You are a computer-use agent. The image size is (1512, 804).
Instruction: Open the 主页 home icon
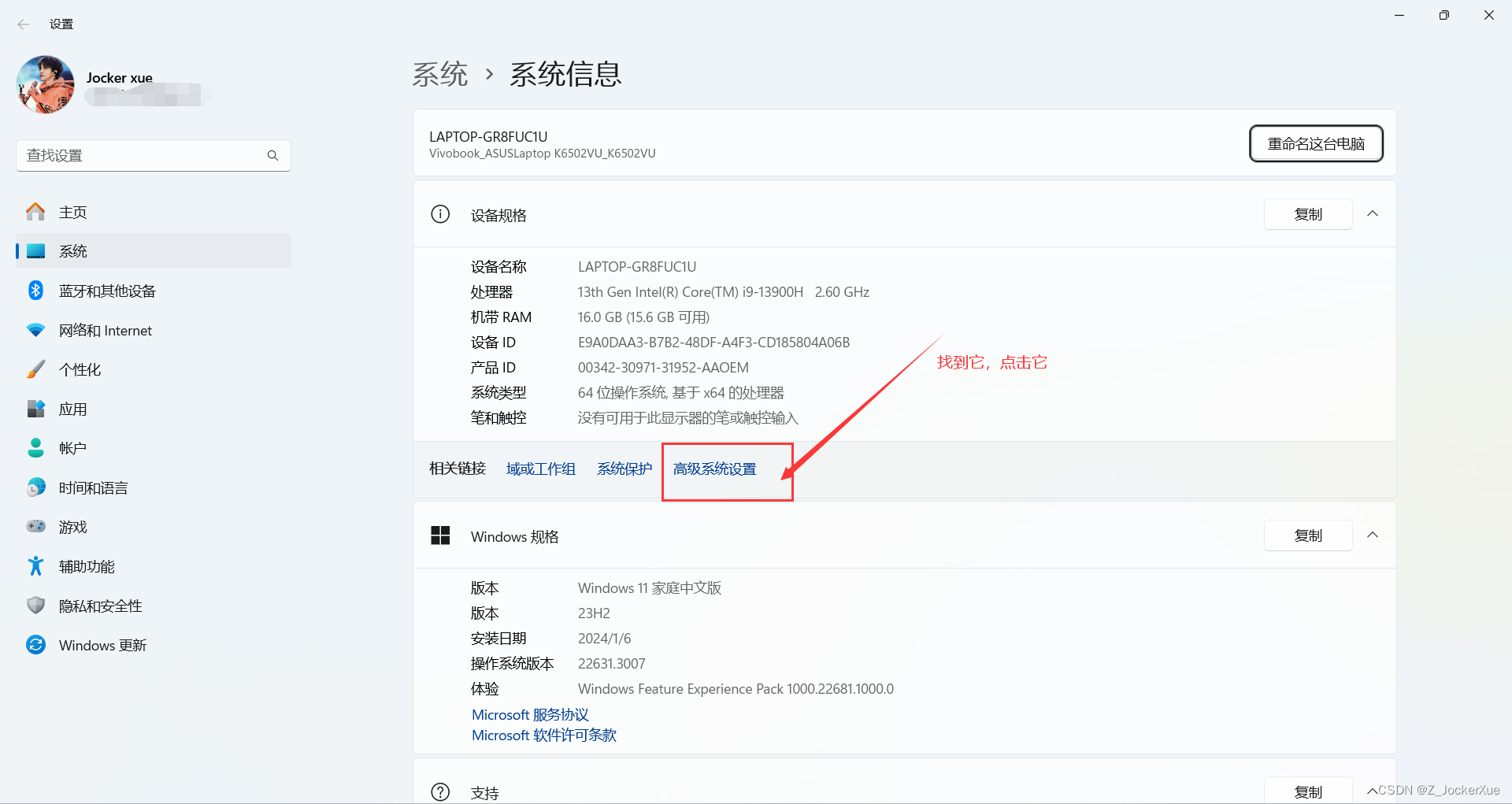point(35,212)
